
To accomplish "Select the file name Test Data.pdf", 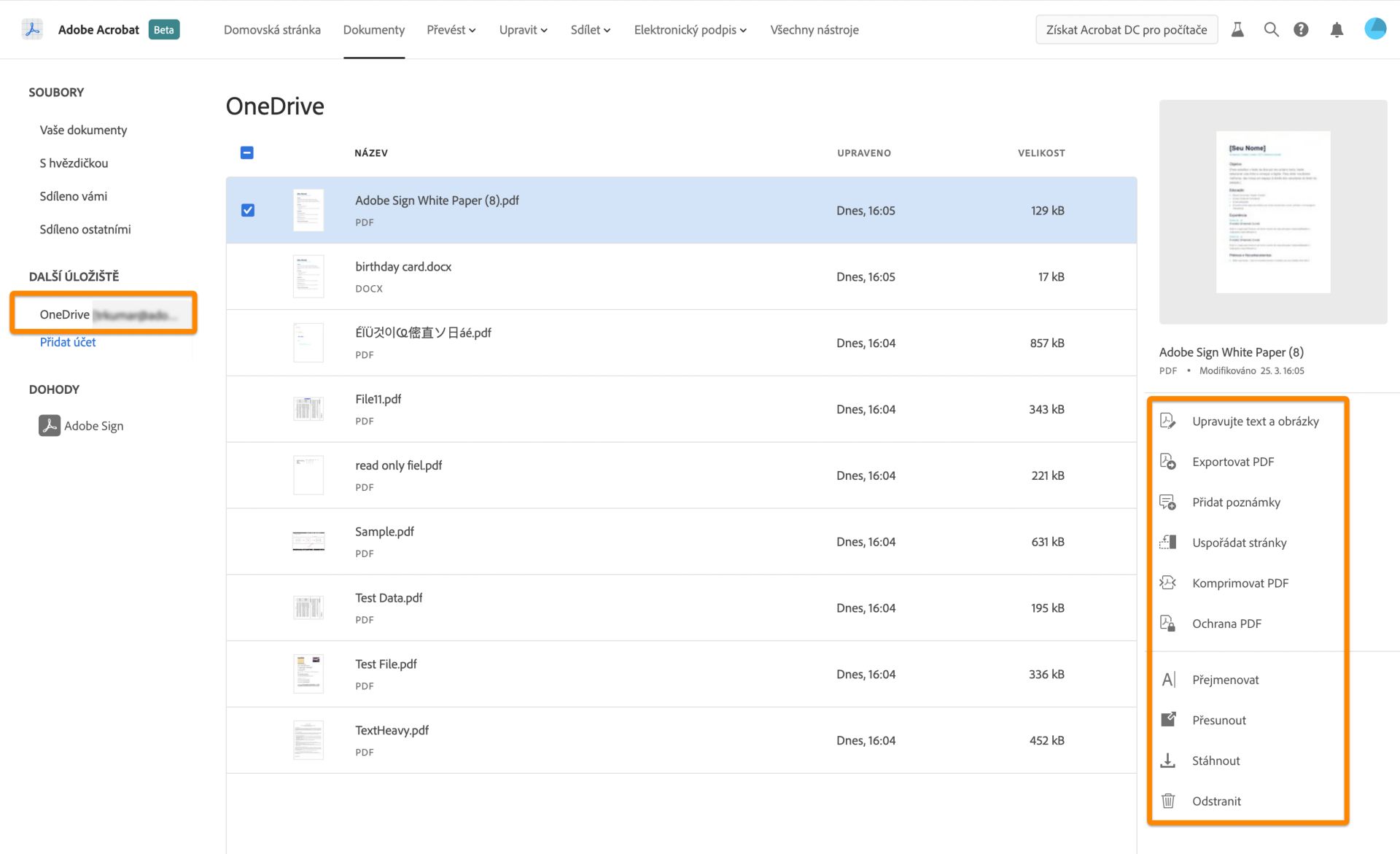I will tap(389, 598).
